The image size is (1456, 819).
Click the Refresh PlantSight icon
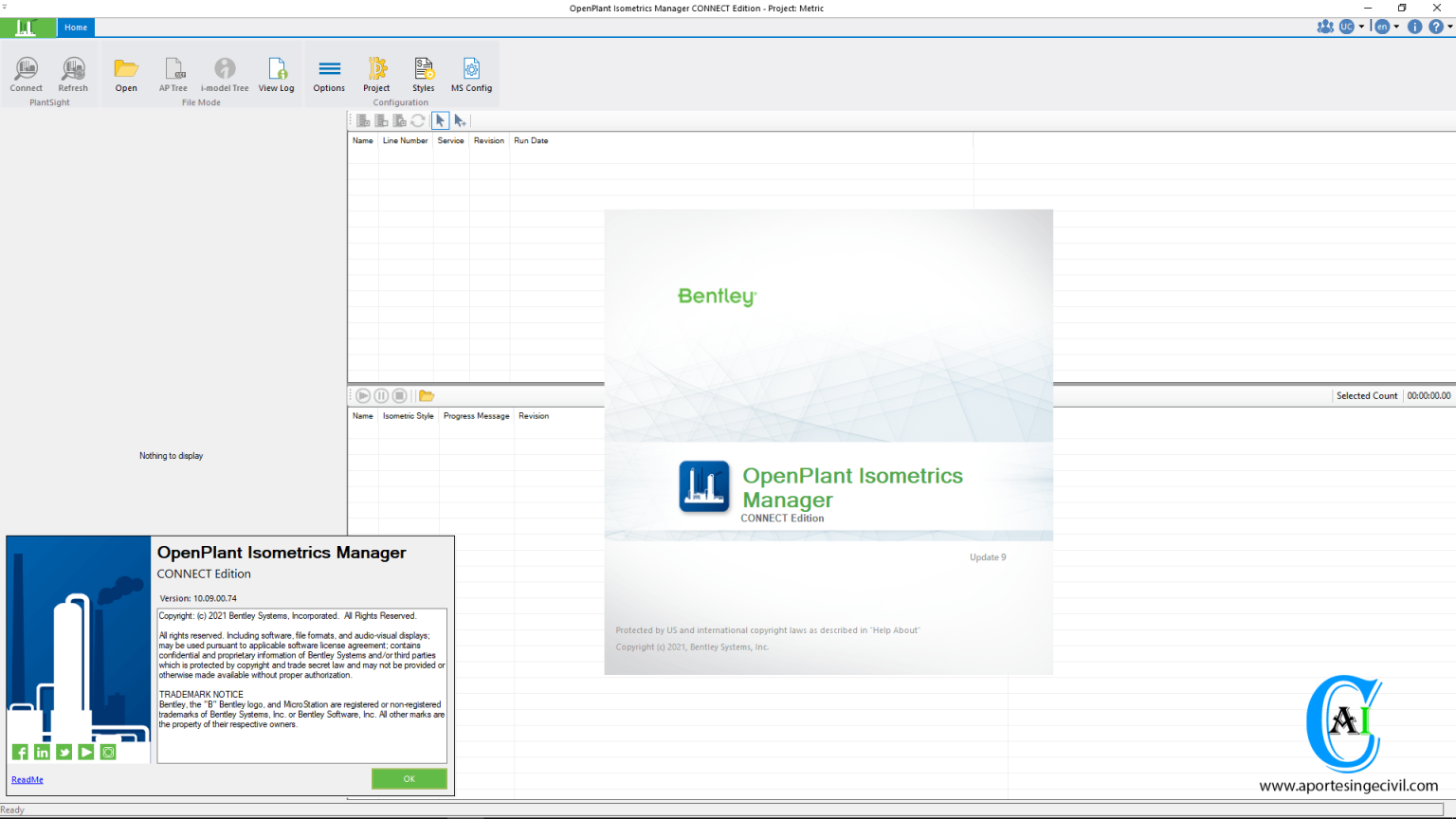[x=72, y=71]
